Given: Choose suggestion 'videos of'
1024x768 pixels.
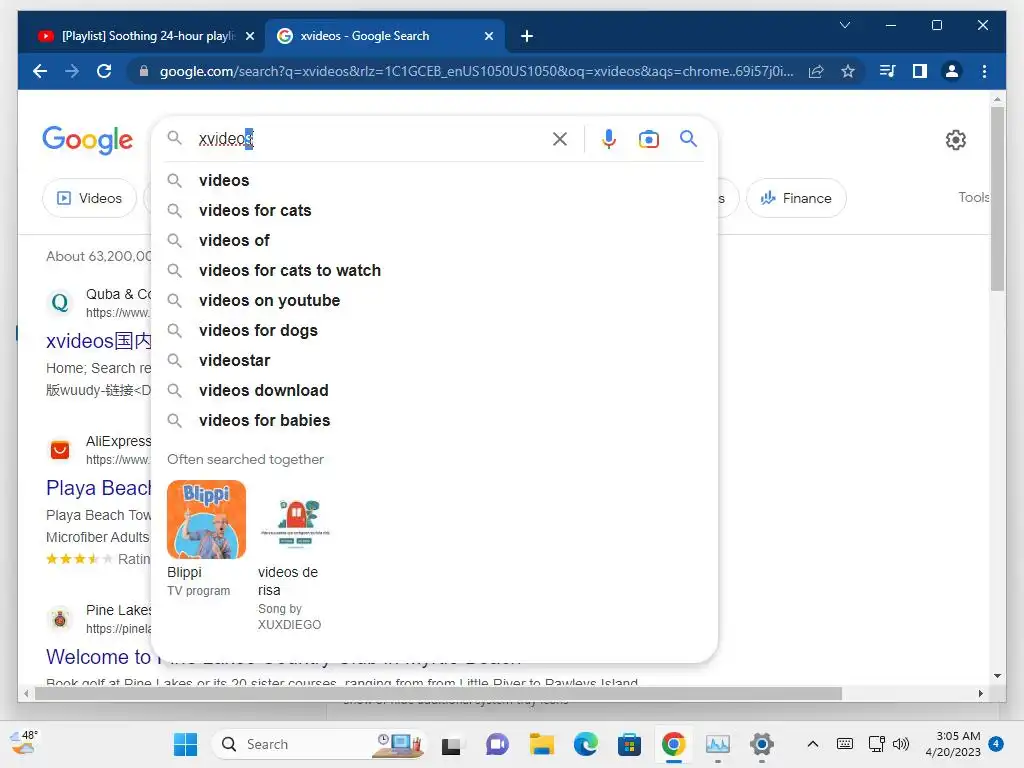Looking at the screenshot, I should coord(434,240).
